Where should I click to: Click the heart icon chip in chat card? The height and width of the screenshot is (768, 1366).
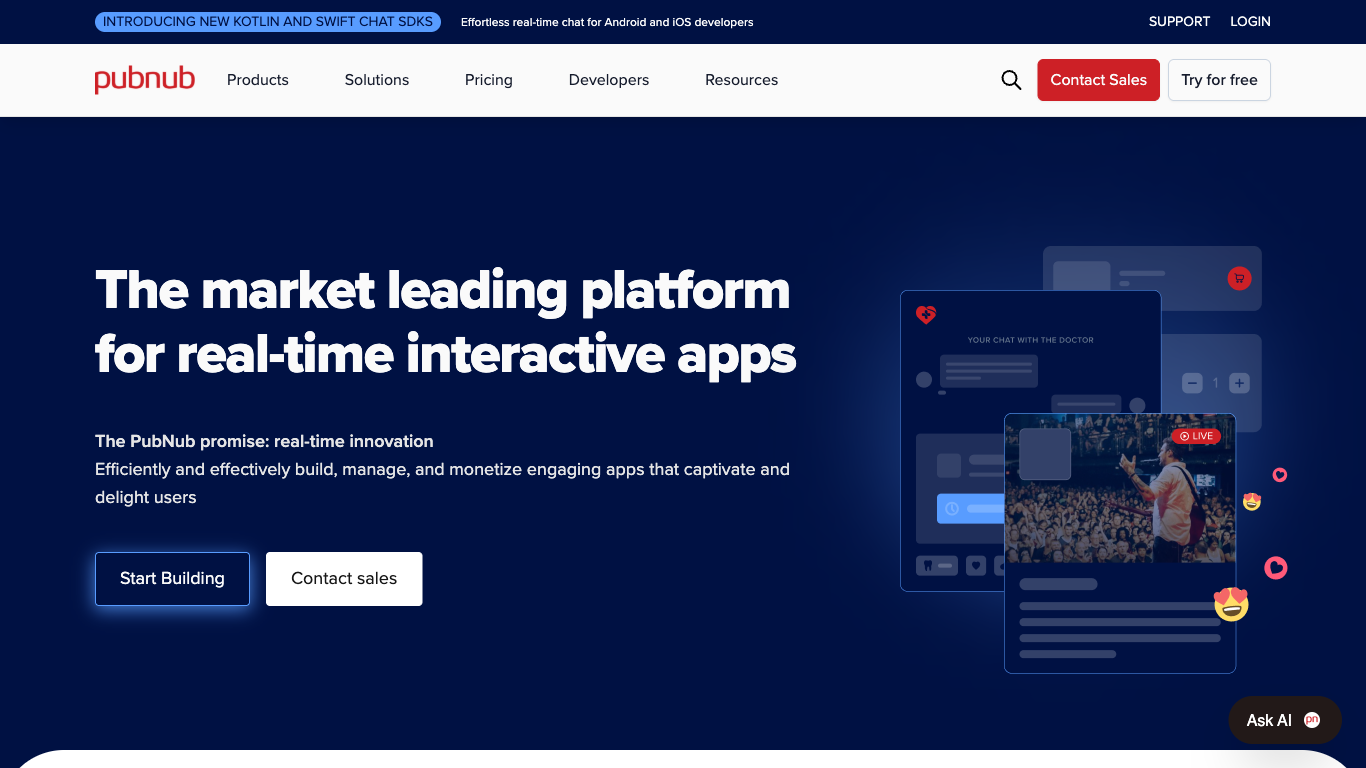pyautogui.click(x=975, y=565)
